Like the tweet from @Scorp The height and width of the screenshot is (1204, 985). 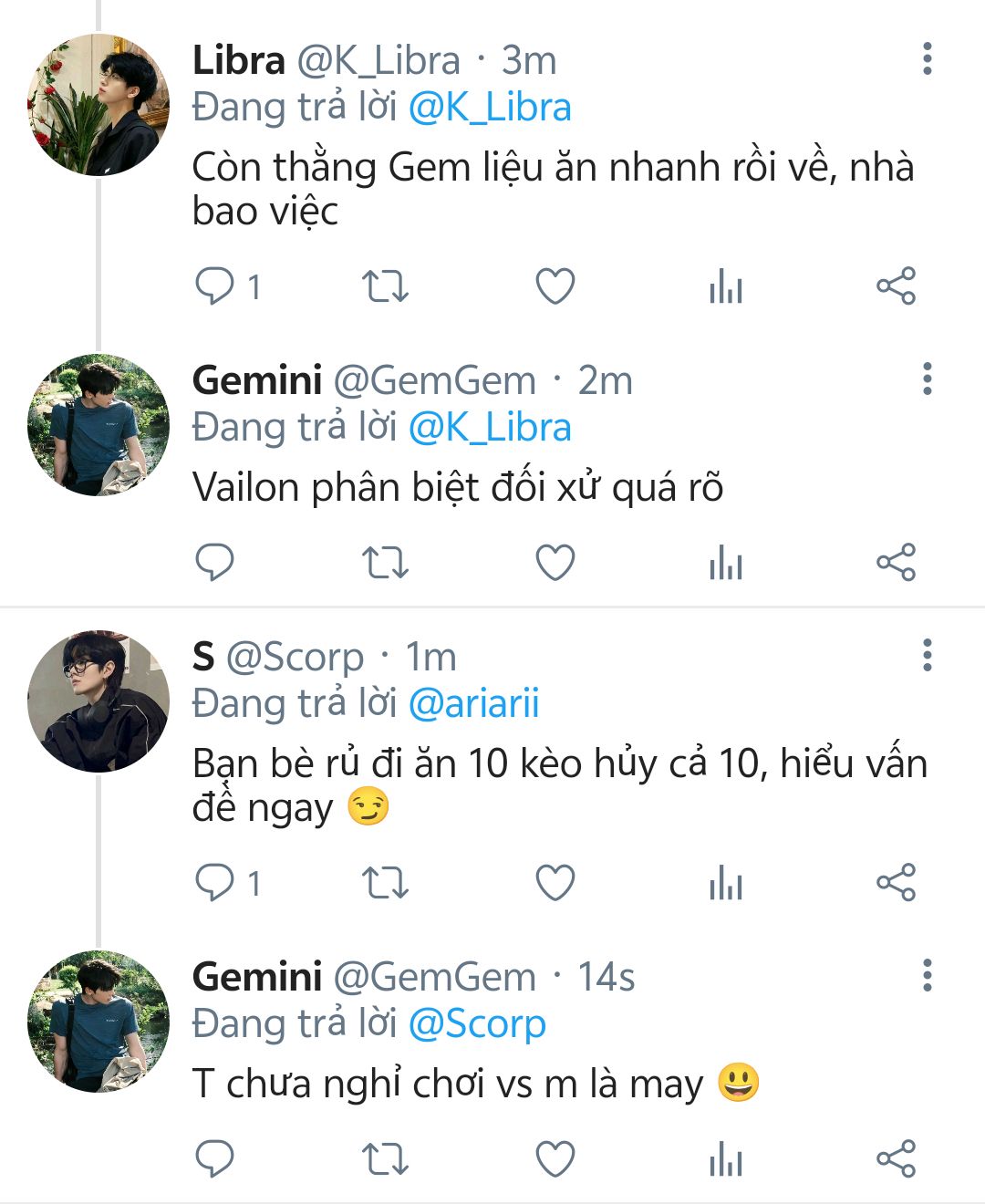555,883
